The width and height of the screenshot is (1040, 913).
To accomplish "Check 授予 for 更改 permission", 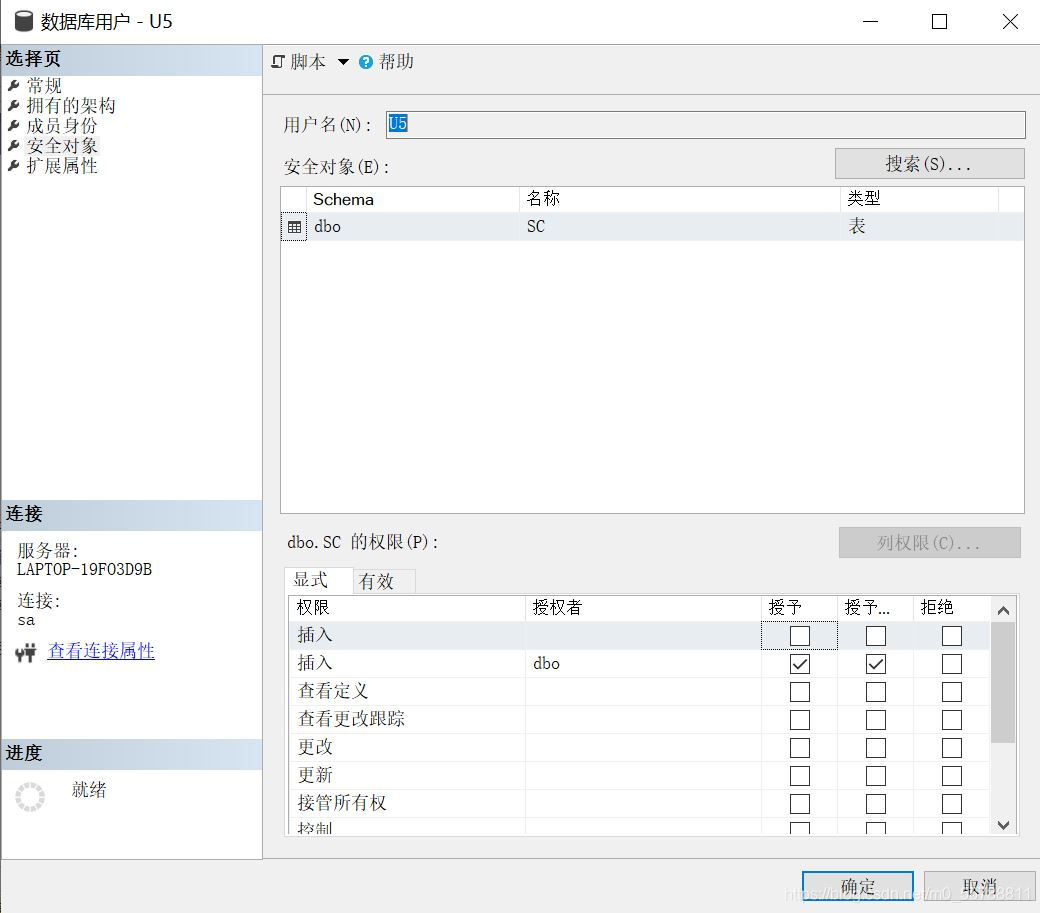I will click(x=800, y=748).
